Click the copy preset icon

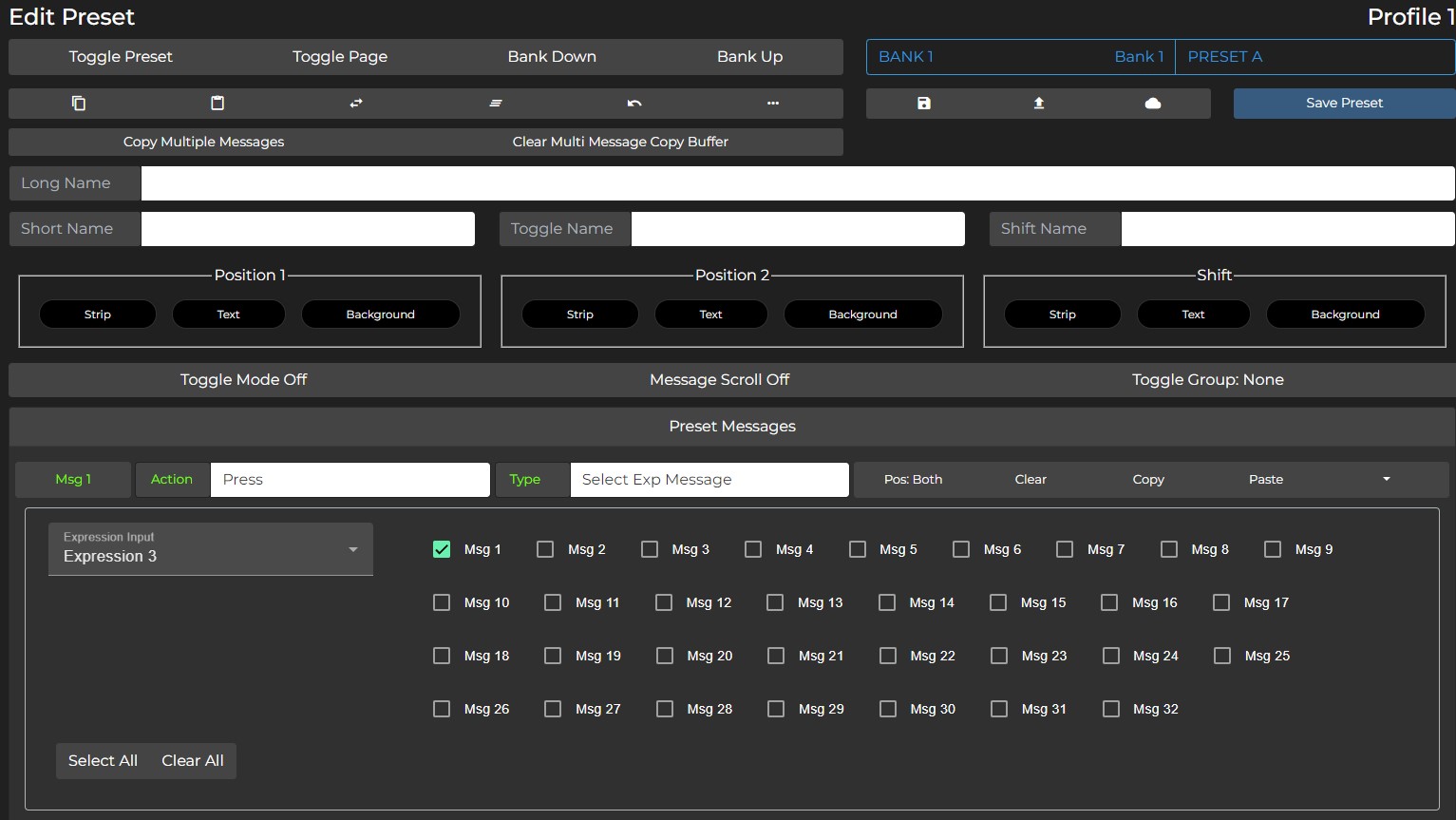point(79,104)
